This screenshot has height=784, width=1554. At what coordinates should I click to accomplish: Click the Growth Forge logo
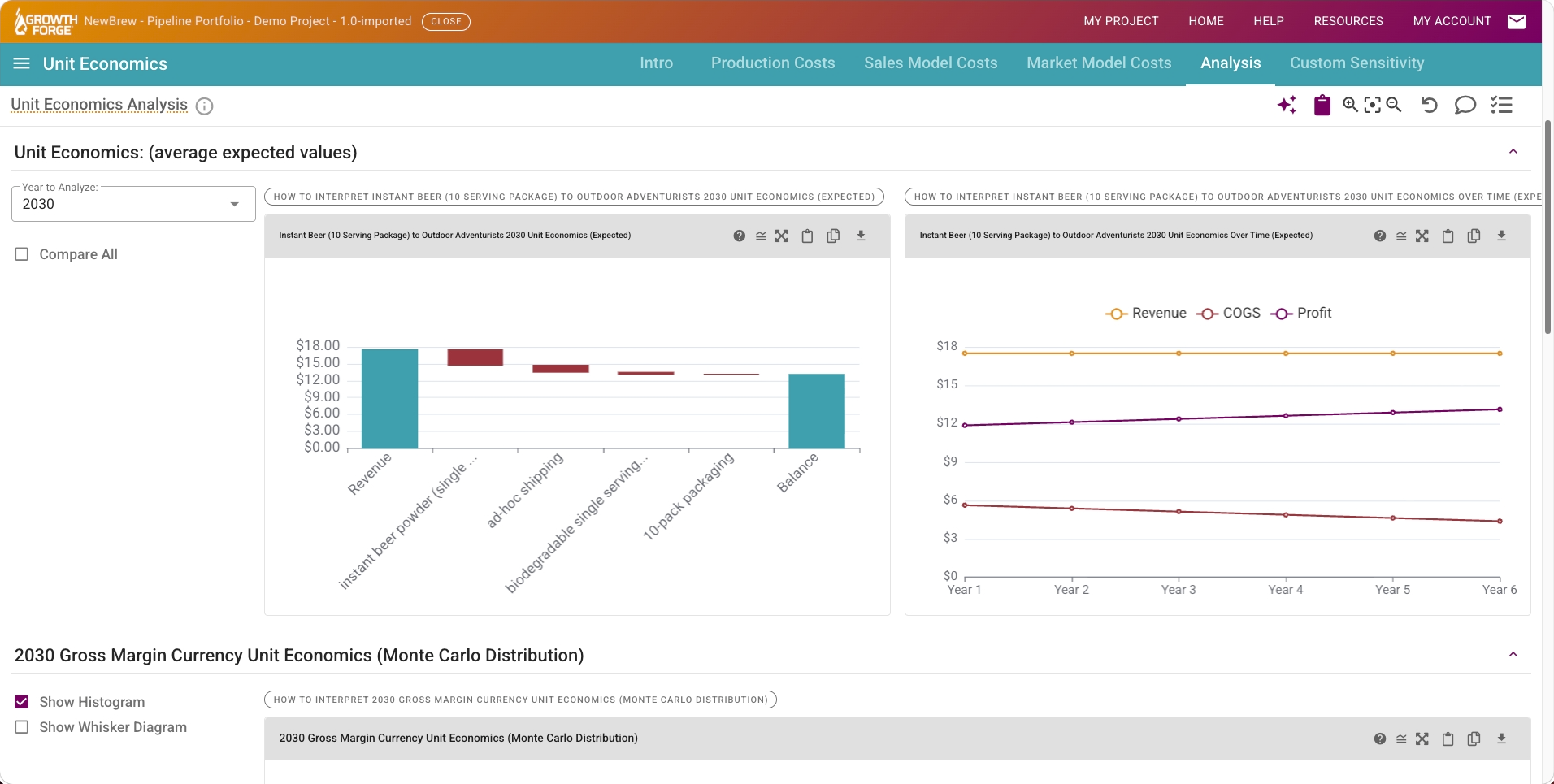click(46, 22)
